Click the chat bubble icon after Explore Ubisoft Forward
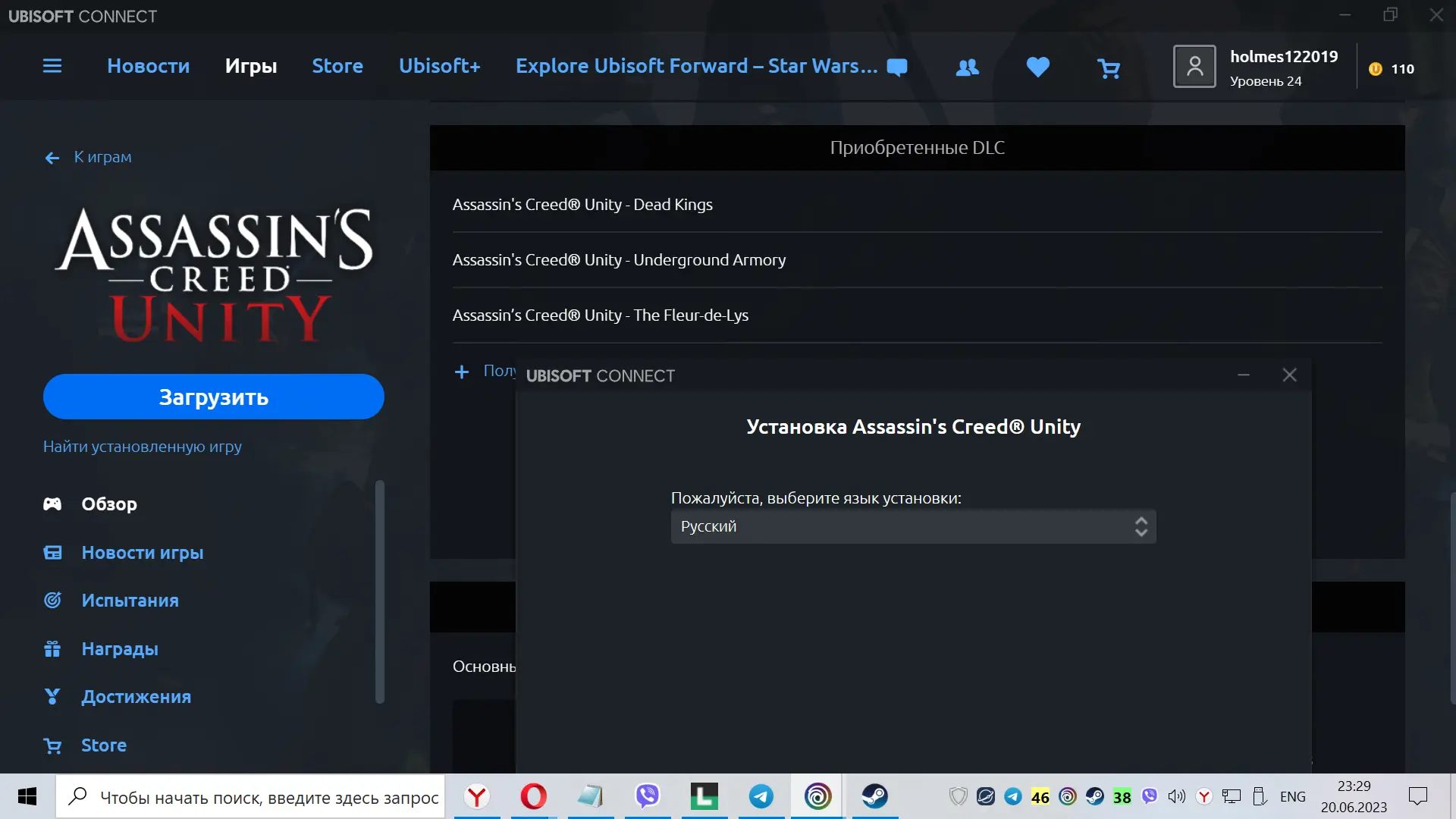This screenshot has width=1456, height=819. [897, 67]
